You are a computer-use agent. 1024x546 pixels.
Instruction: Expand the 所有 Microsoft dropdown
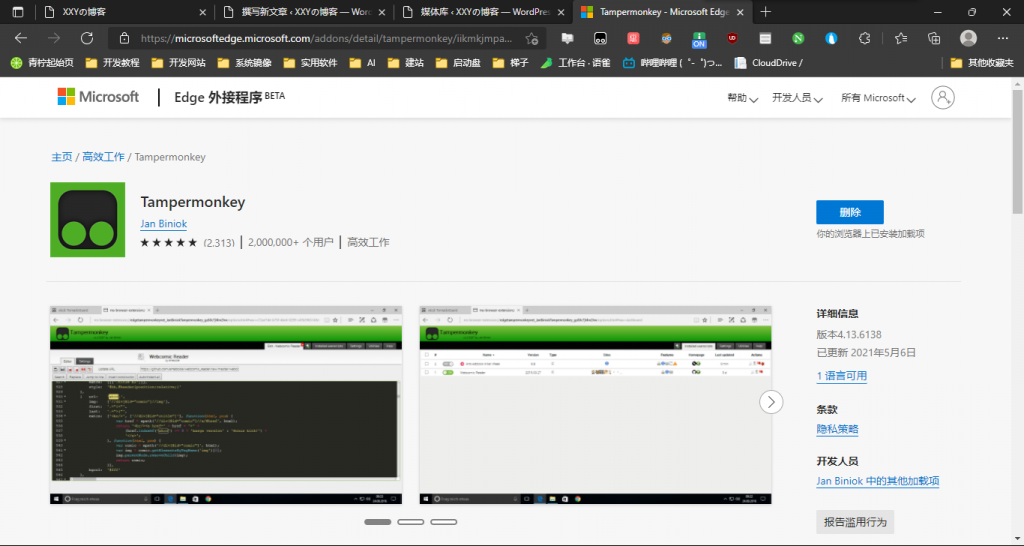pos(878,98)
